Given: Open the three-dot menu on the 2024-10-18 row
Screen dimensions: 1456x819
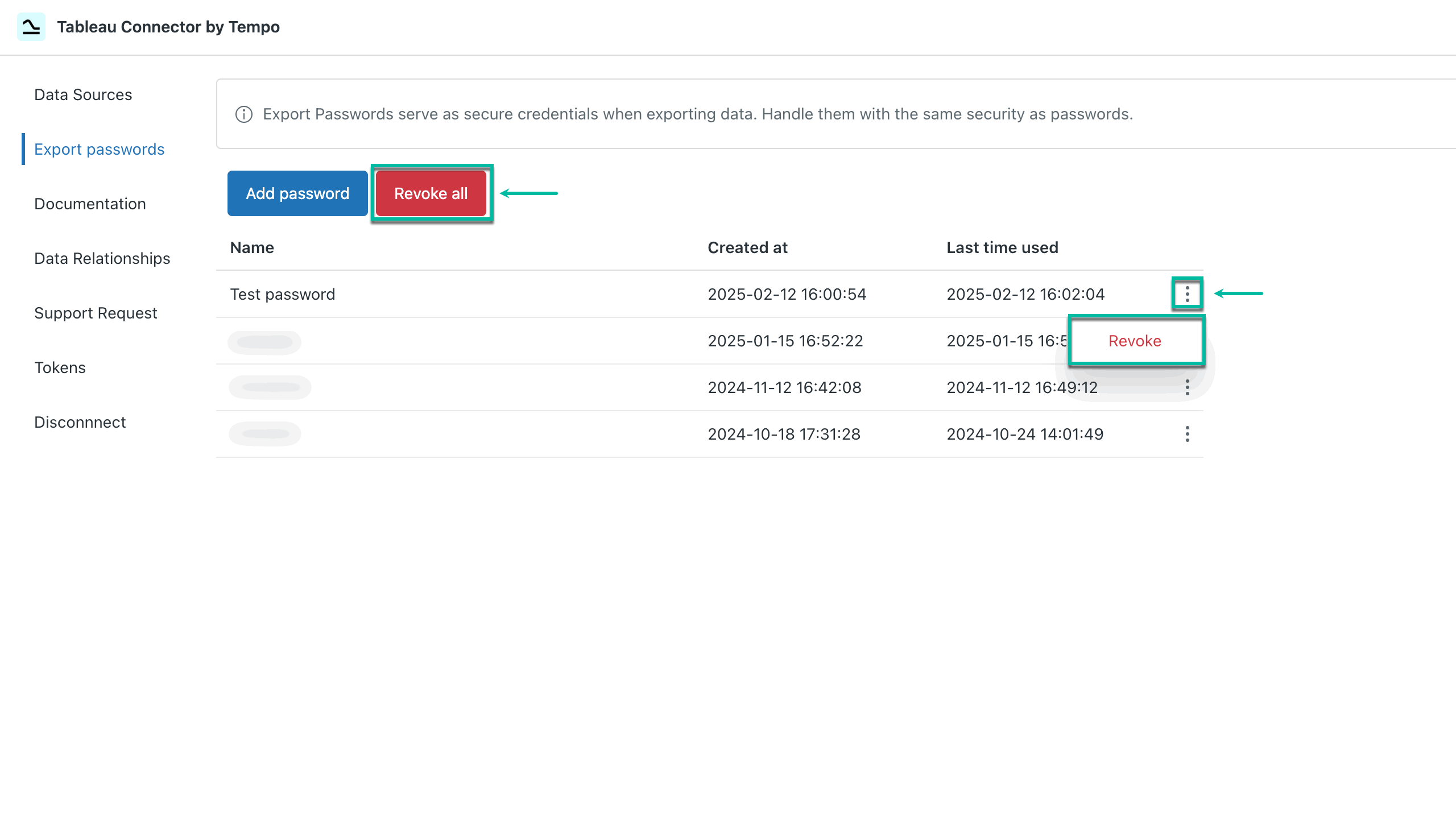Looking at the screenshot, I should click(1188, 434).
